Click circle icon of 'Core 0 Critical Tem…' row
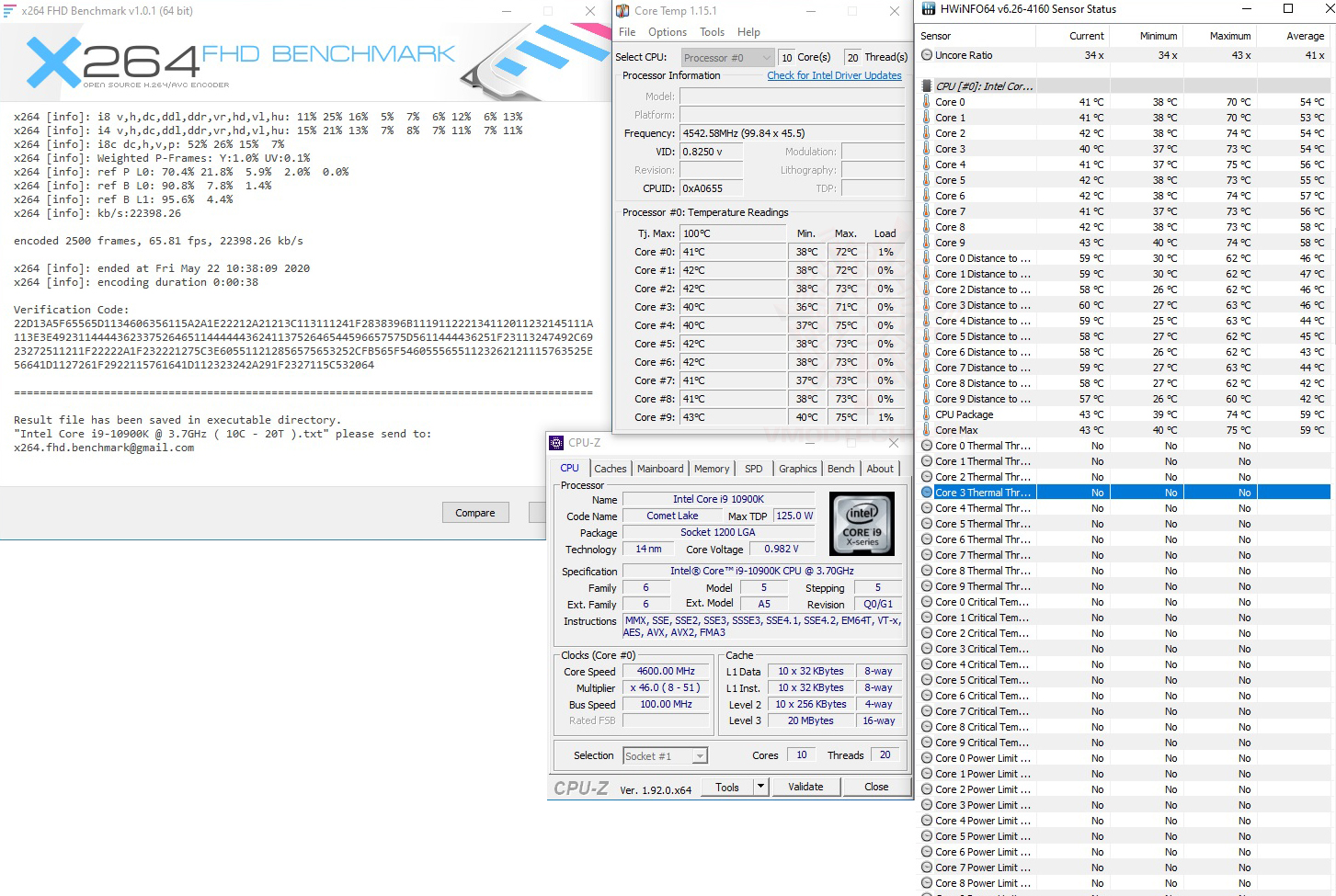The width and height of the screenshot is (1336, 896). (x=927, y=602)
